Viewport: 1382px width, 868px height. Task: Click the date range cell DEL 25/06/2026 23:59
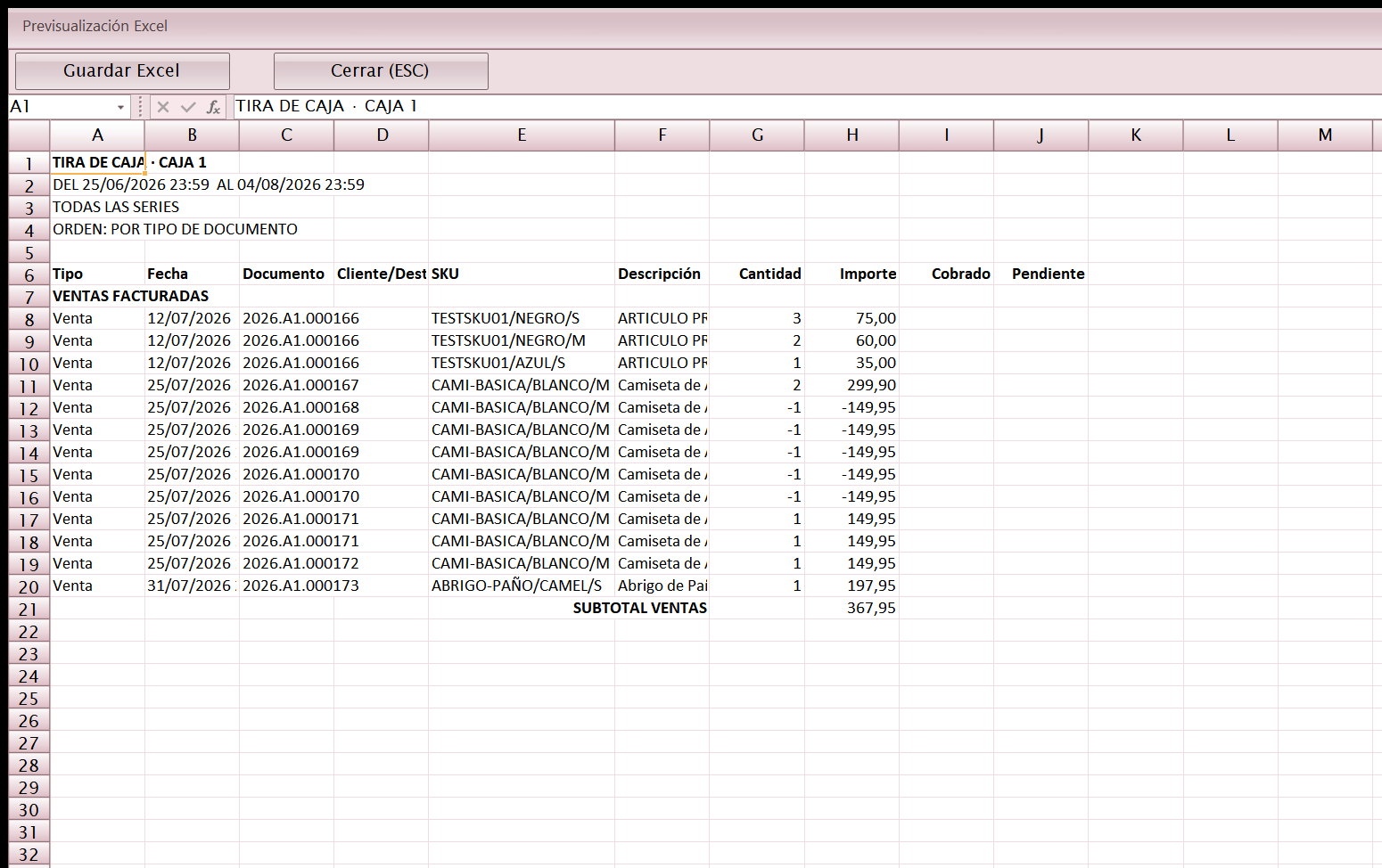click(x=97, y=184)
